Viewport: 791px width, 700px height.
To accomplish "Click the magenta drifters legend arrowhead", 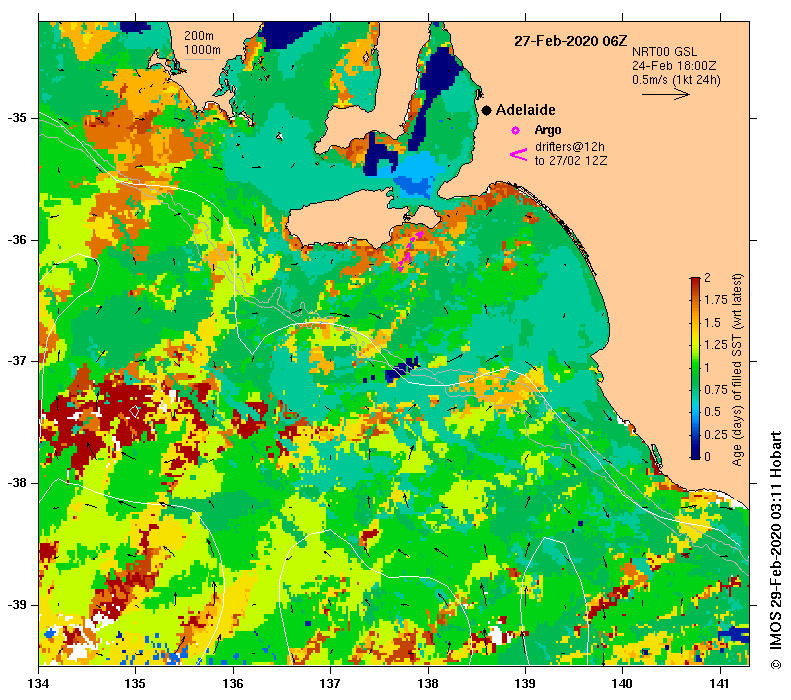I will [x=518, y=154].
